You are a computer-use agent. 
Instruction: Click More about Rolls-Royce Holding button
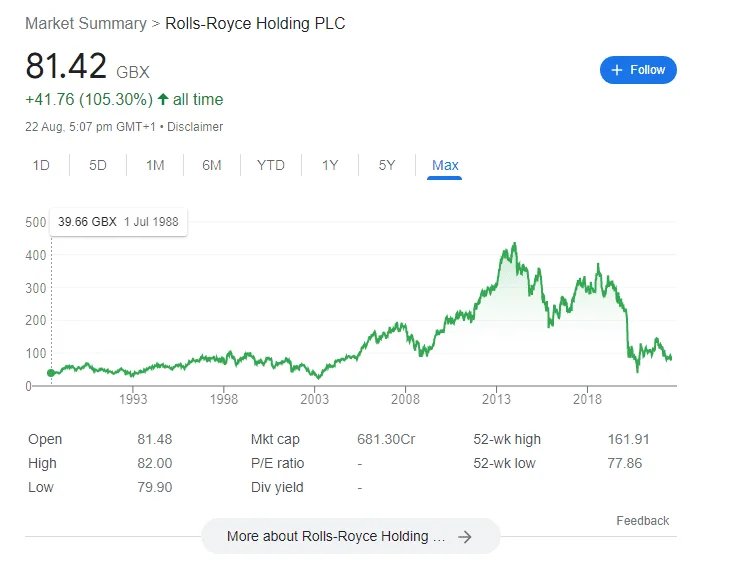[x=351, y=536]
